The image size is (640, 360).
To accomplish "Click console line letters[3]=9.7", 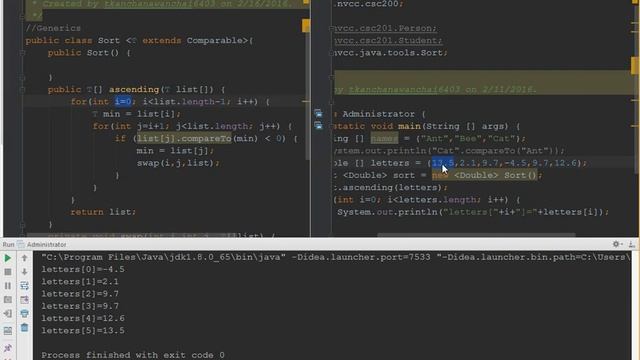I will click(80, 306).
